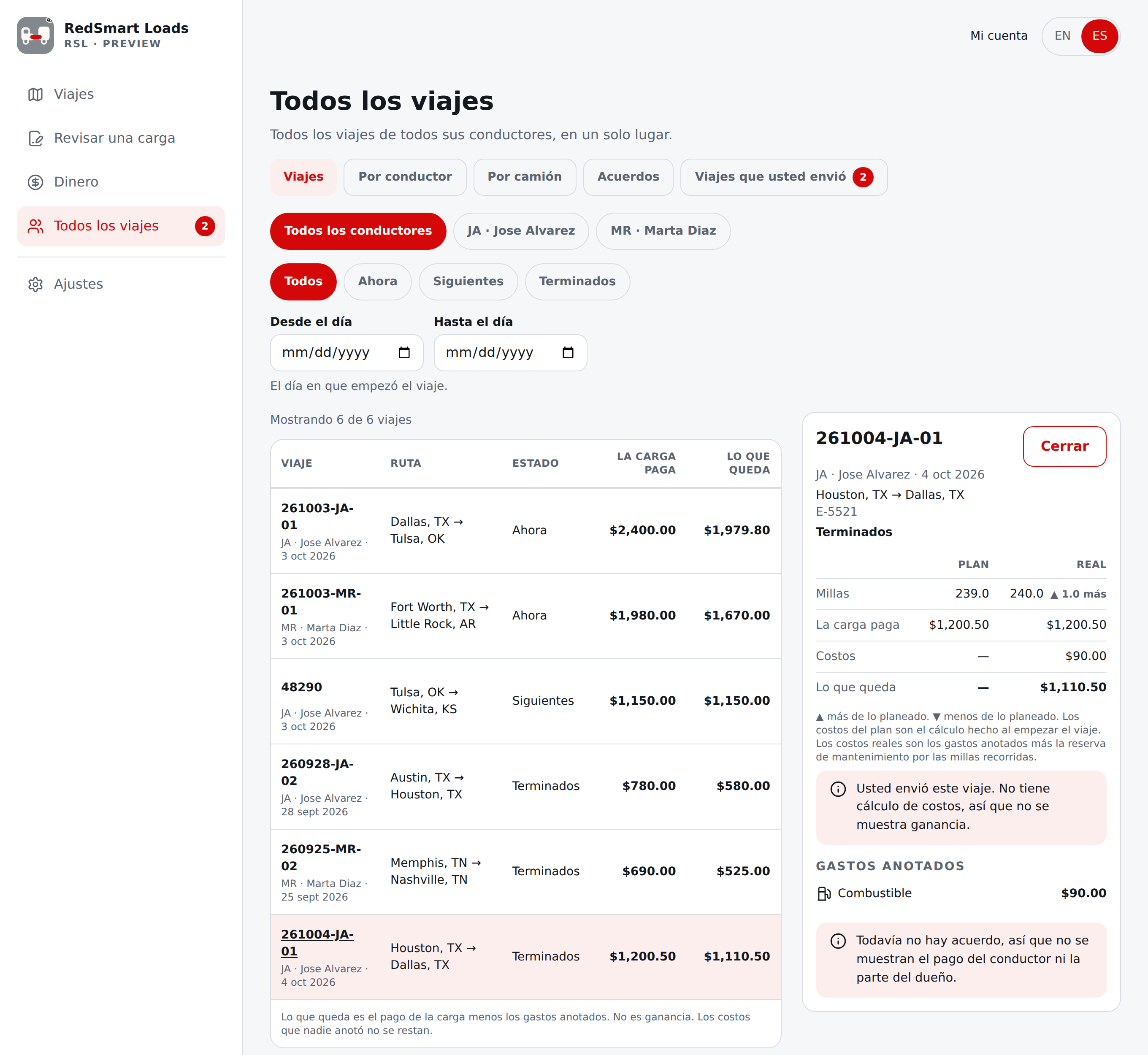This screenshot has width=1148, height=1055.
Task: Open Mi cuenta
Action: (999, 36)
